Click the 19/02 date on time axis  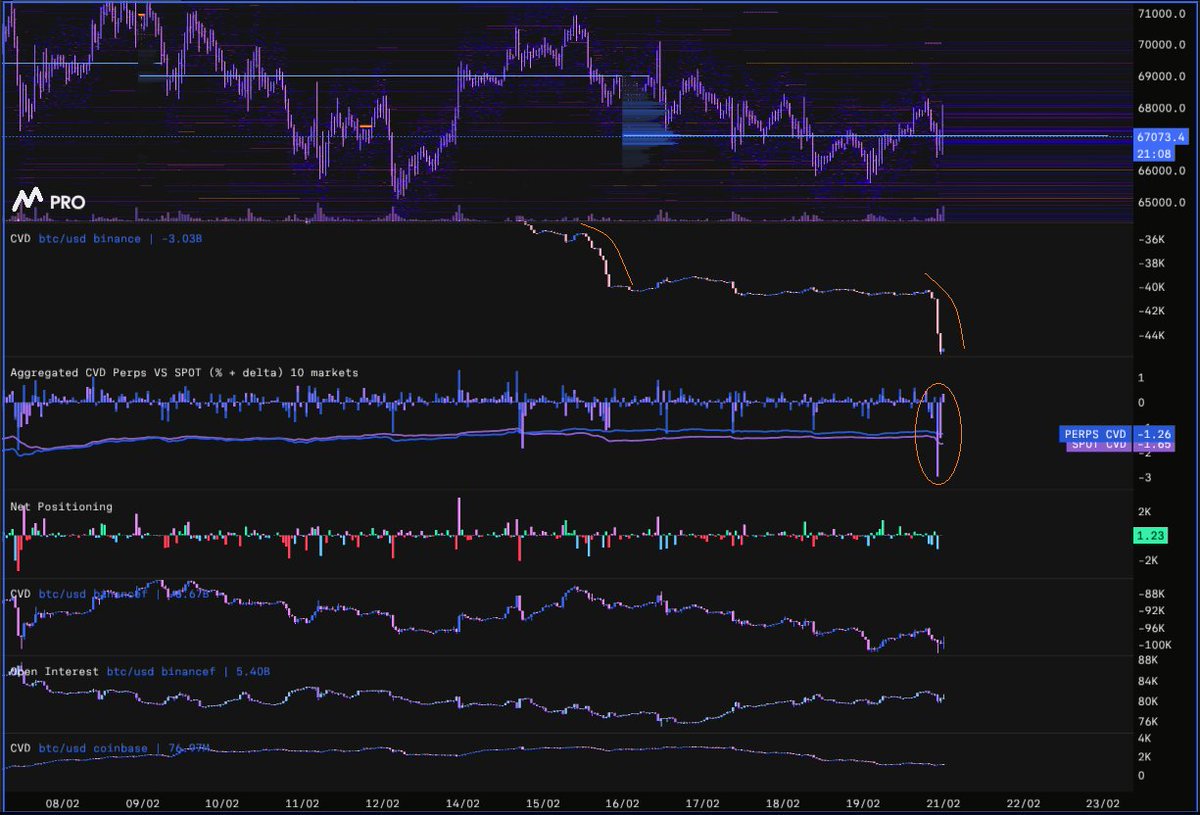pos(862,804)
